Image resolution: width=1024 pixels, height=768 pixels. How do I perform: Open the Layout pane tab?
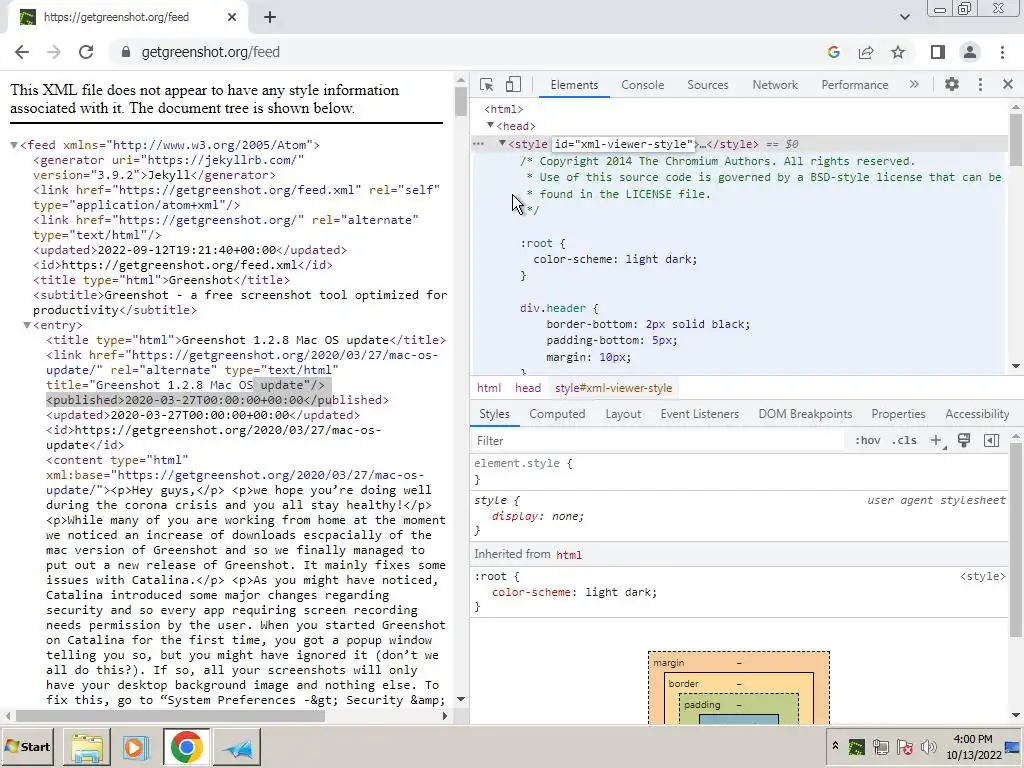(x=623, y=414)
